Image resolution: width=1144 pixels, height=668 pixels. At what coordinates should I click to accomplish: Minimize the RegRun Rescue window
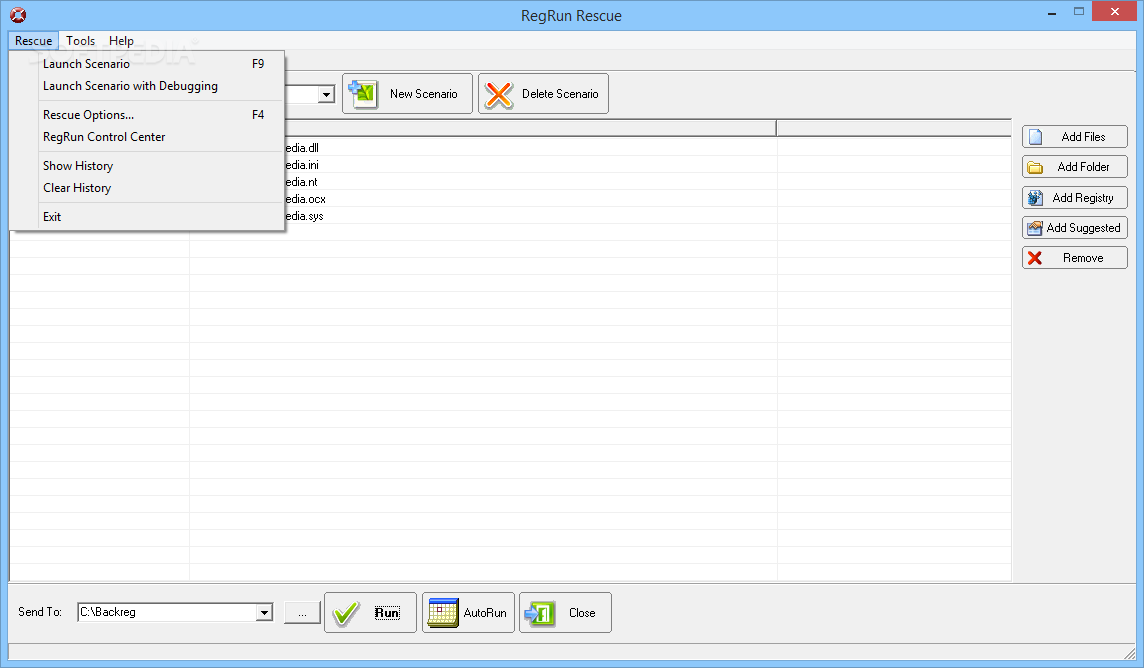(x=1051, y=12)
